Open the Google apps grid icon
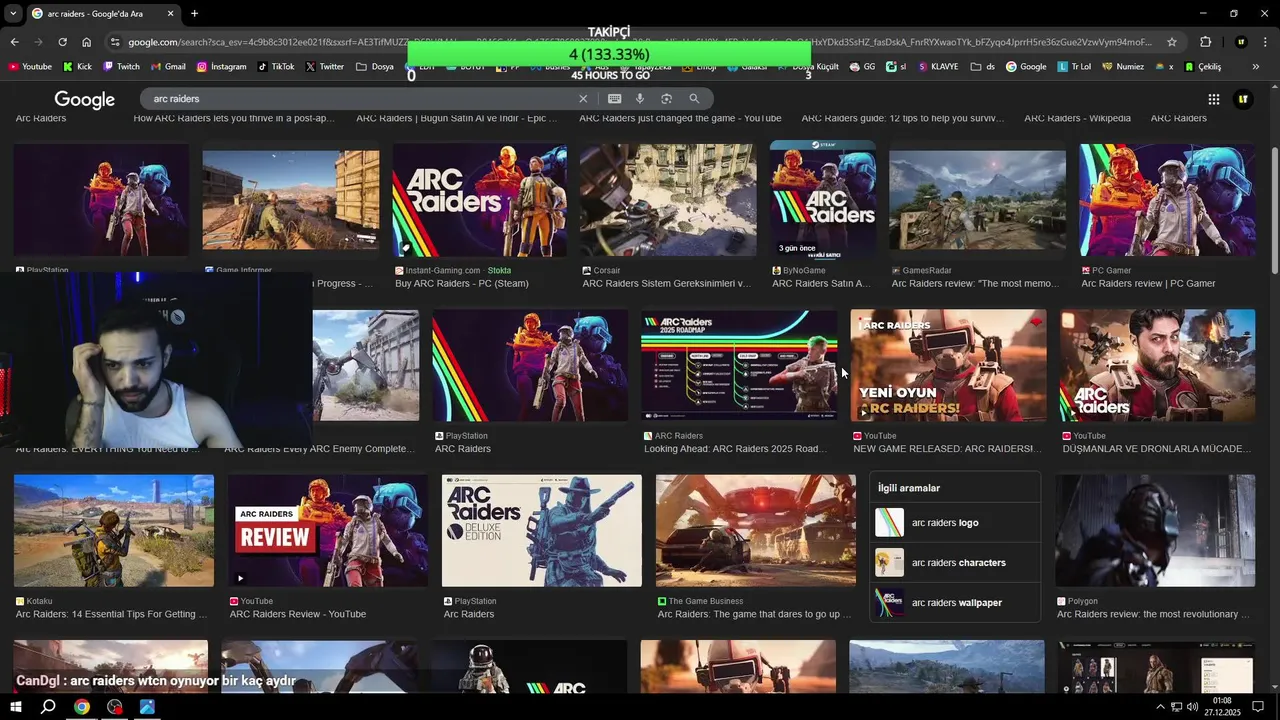 (x=1214, y=99)
